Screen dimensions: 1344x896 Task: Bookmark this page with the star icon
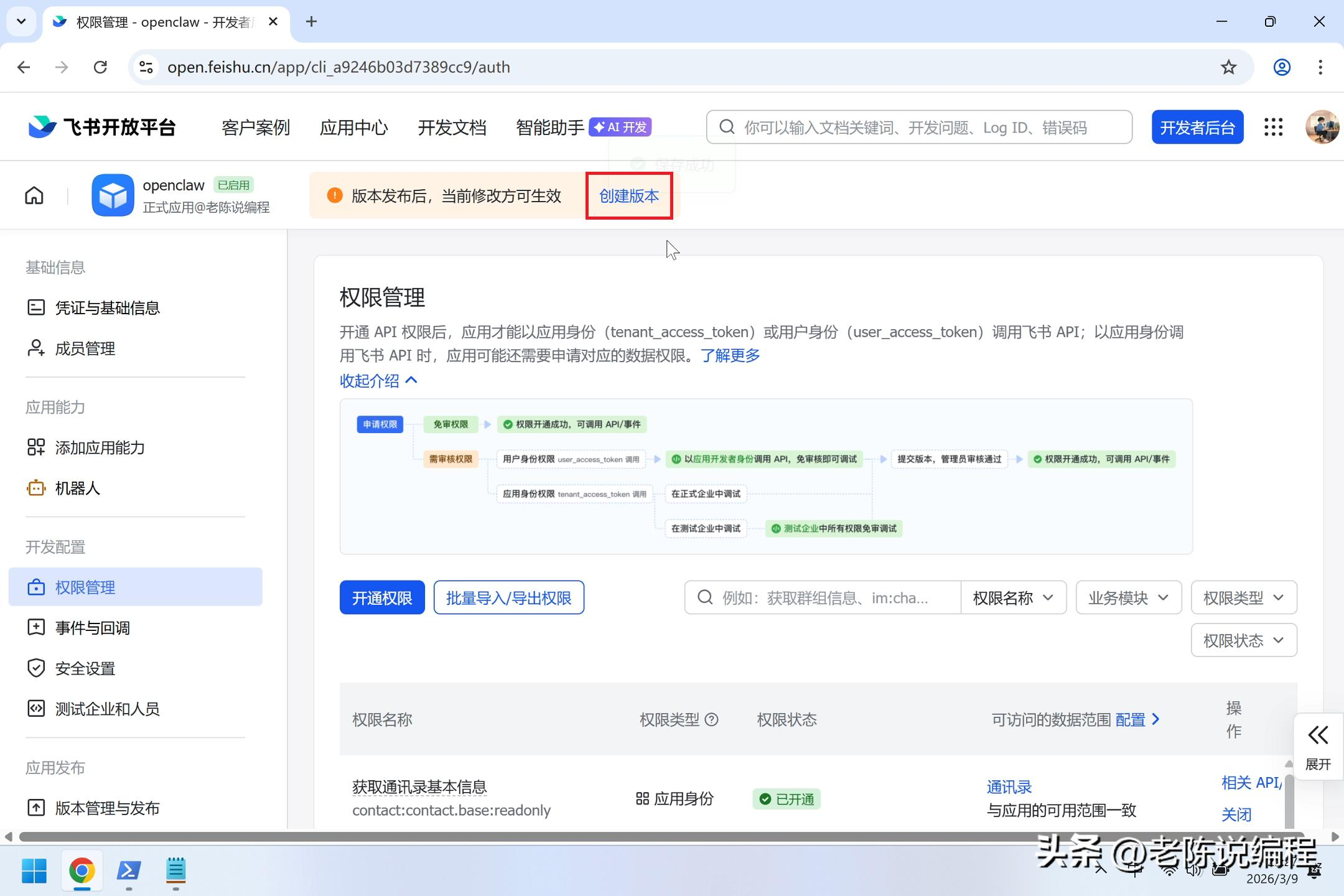[1228, 67]
